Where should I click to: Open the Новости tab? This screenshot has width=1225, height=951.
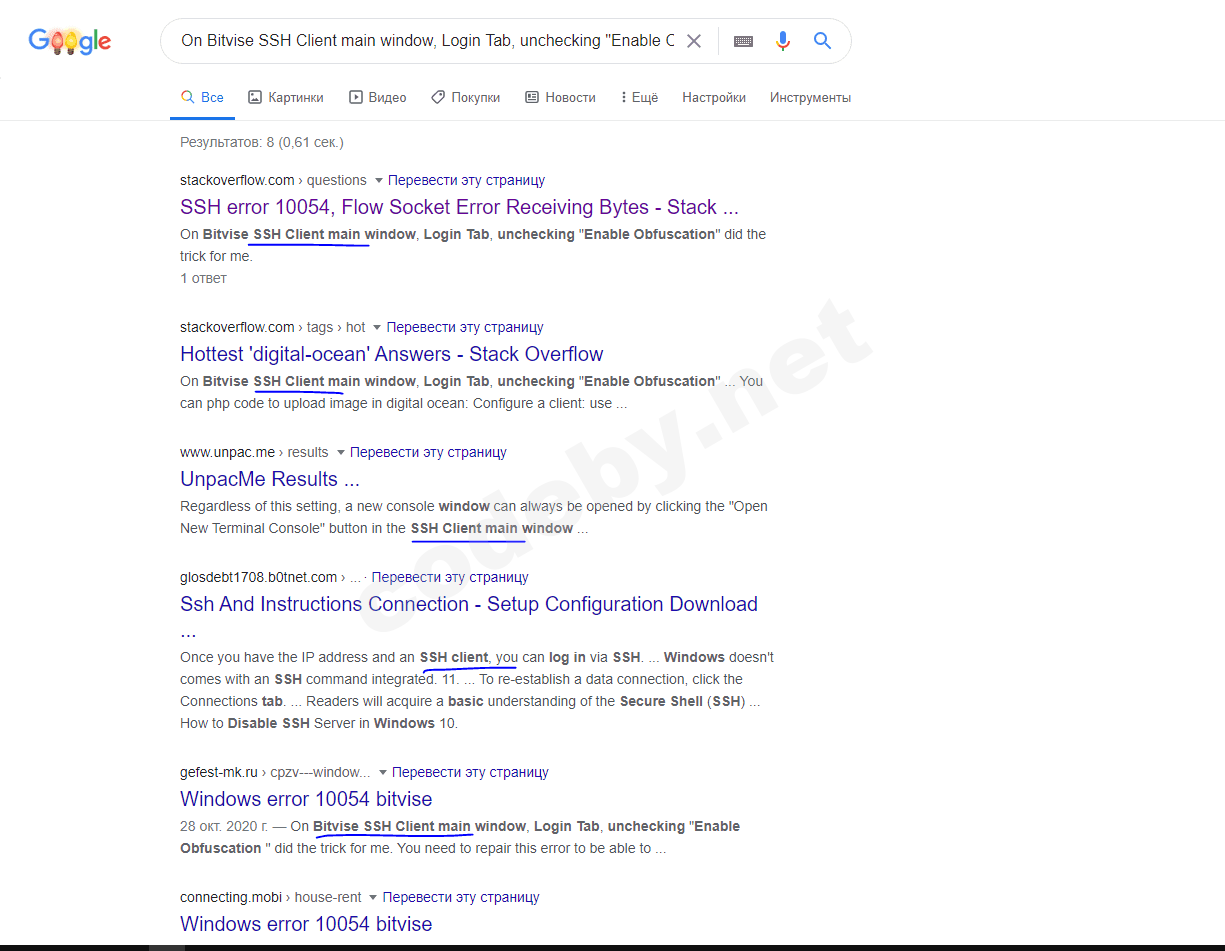pyautogui.click(x=560, y=98)
